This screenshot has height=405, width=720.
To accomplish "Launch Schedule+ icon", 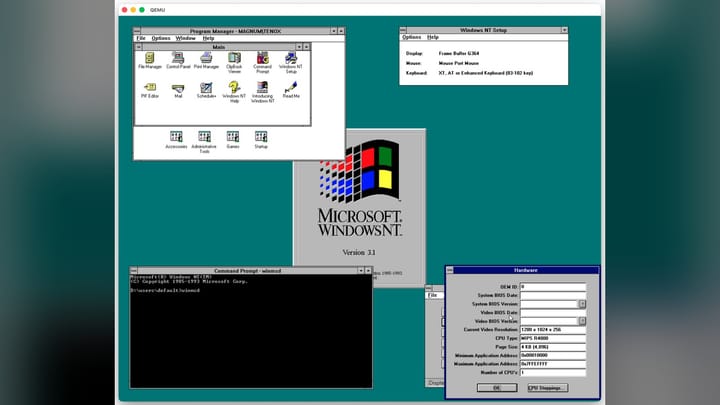I will point(206,90).
